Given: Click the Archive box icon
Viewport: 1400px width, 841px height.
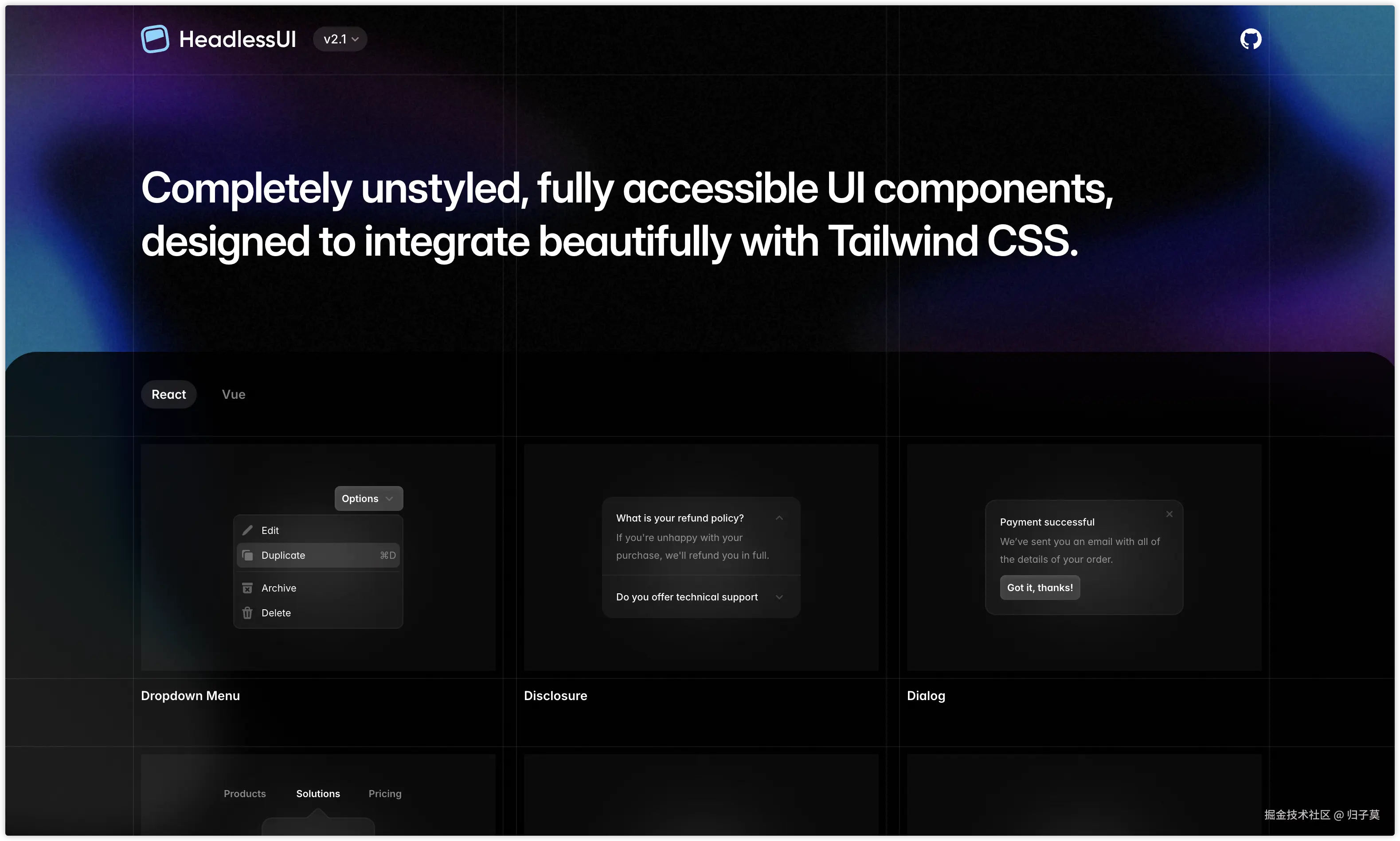Looking at the screenshot, I should pyautogui.click(x=247, y=588).
